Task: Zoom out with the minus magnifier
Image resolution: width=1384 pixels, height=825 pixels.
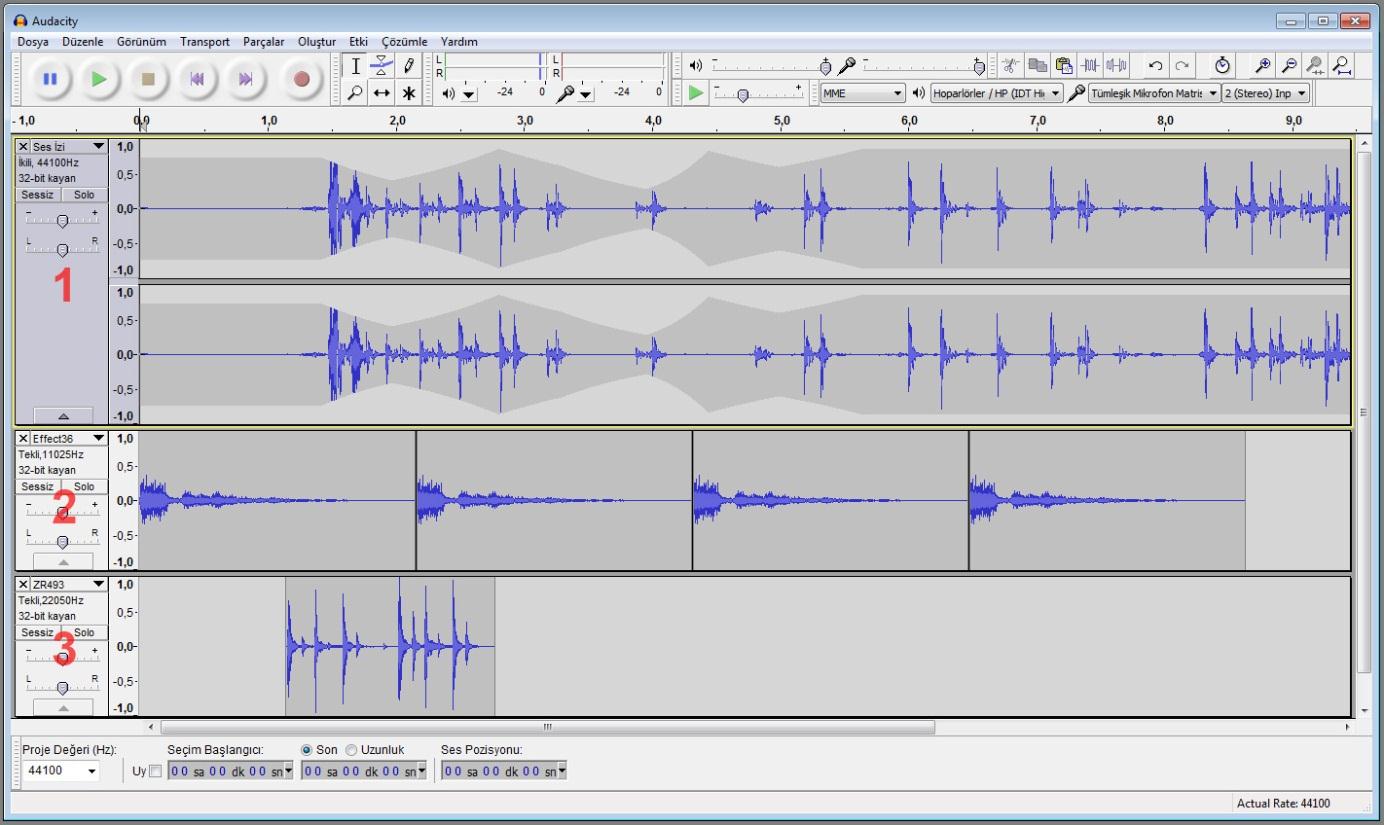Action: [1291, 65]
